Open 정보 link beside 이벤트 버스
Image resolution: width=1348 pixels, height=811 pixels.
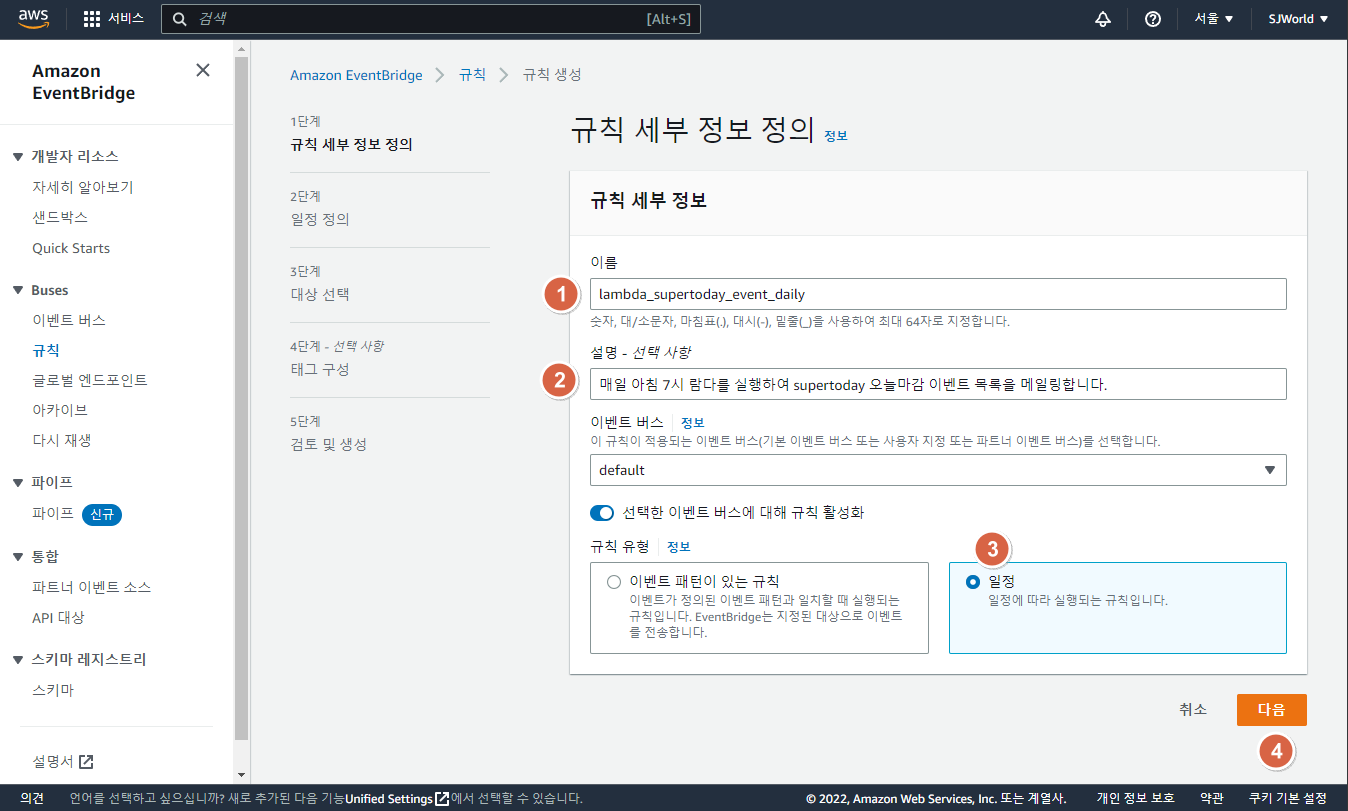693,423
